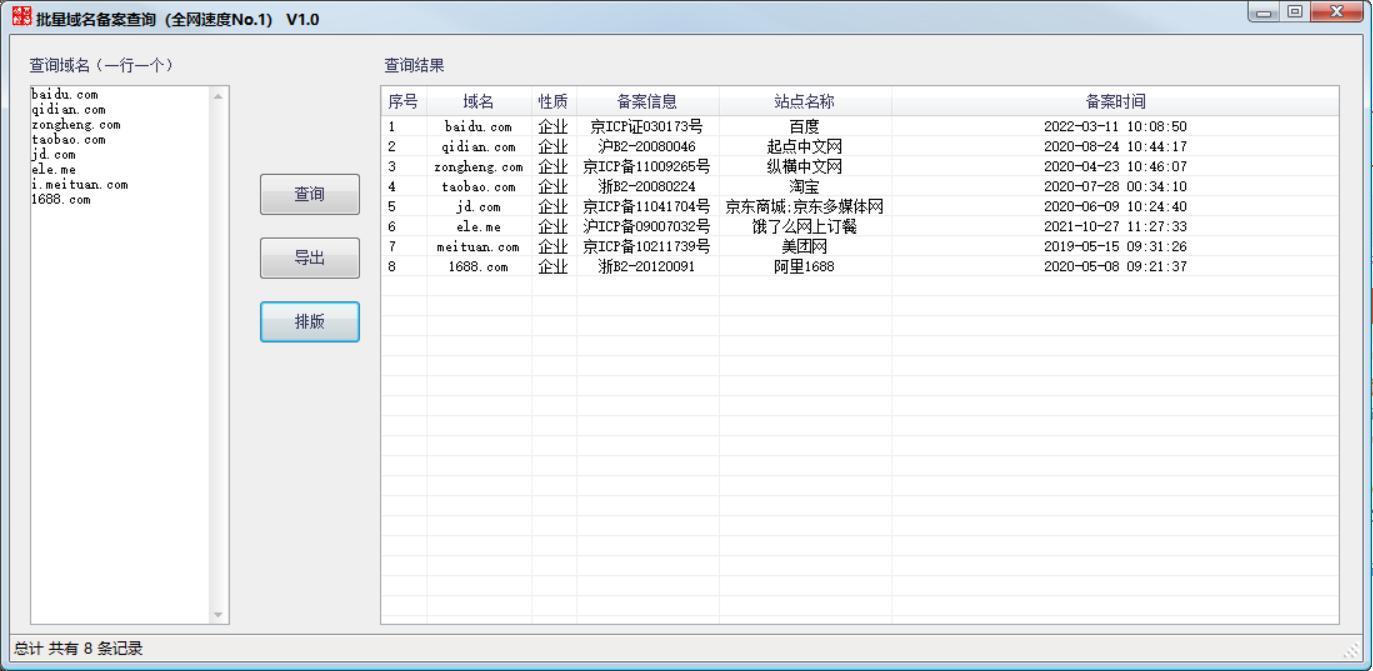Click the site name 起点中文网
Viewport: 1373px width, 671px height.
point(804,147)
